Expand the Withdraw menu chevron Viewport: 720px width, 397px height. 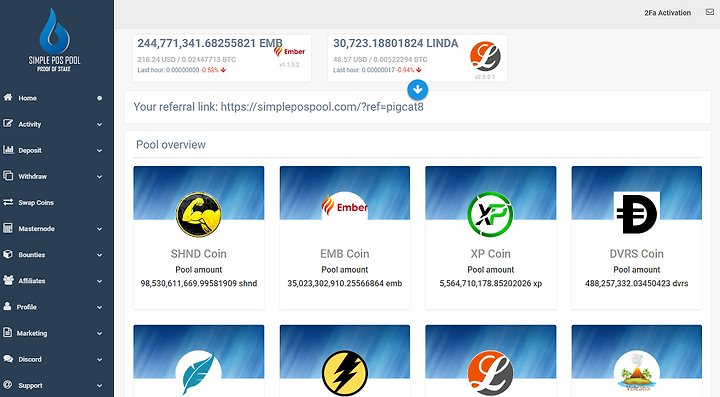tap(100, 177)
